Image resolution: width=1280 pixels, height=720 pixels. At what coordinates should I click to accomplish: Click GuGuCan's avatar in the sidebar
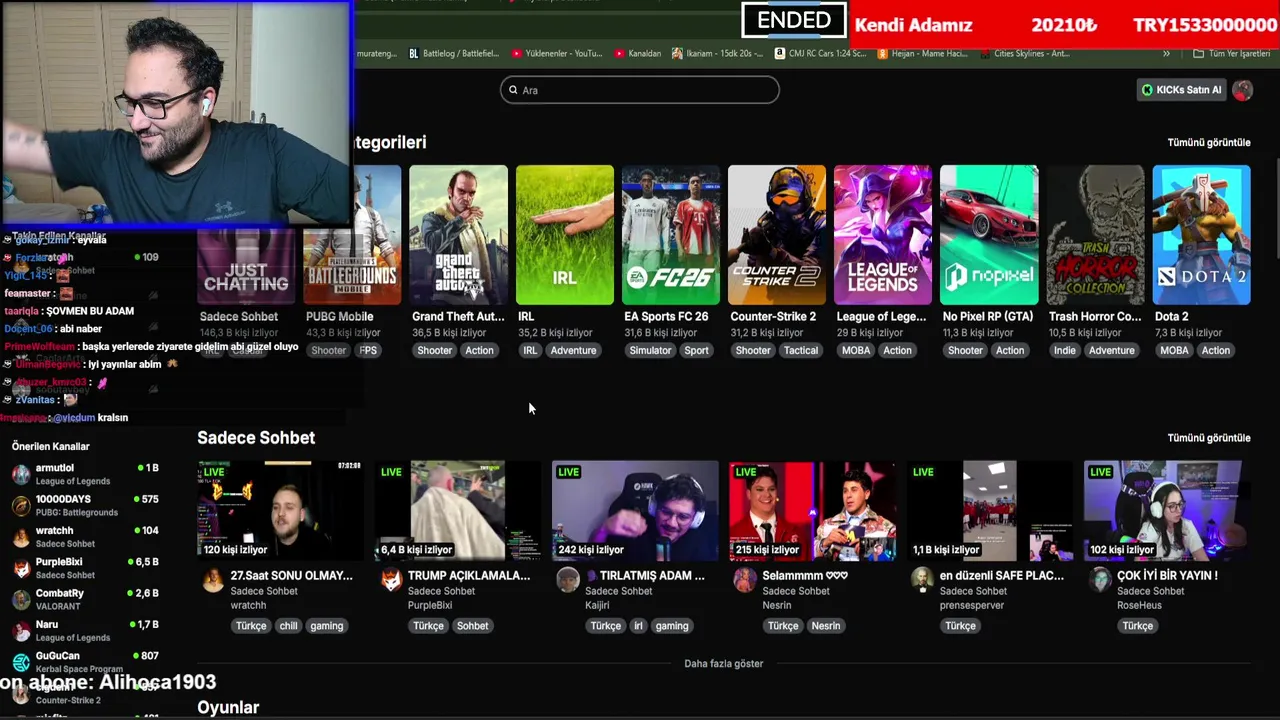click(x=21, y=662)
